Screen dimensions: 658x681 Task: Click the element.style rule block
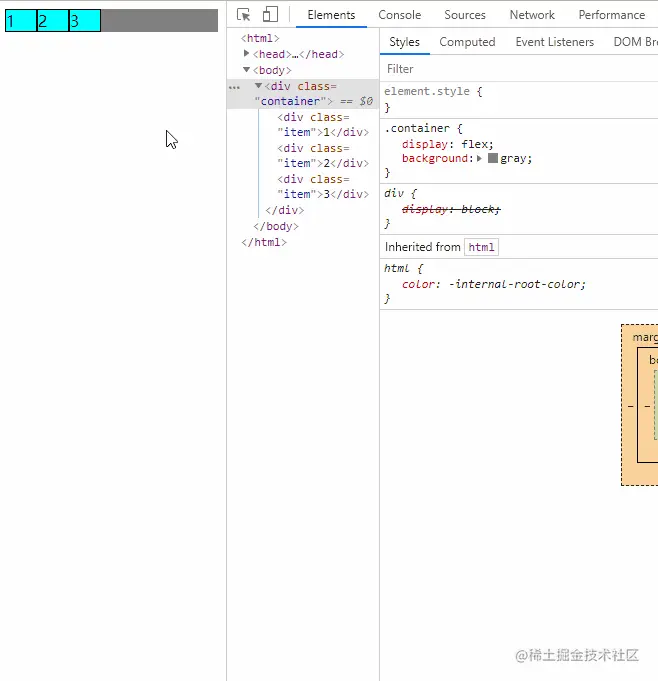(x=519, y=99)
